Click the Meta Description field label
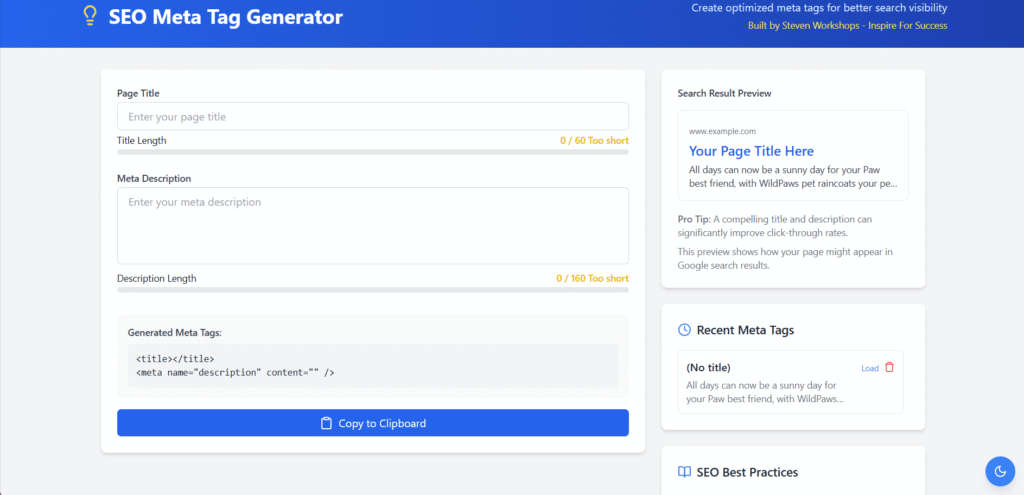The height and width of the screenshot is (495, 1024). [154, 178]
